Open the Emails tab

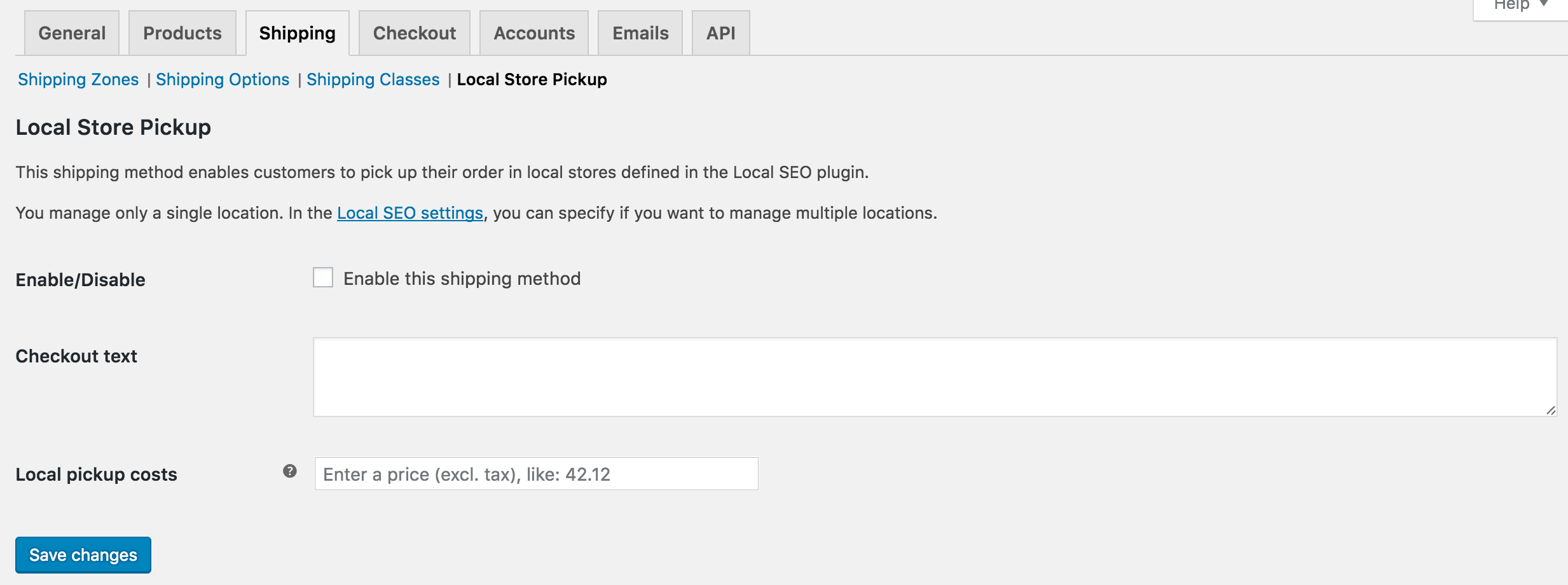pos(639,32)
